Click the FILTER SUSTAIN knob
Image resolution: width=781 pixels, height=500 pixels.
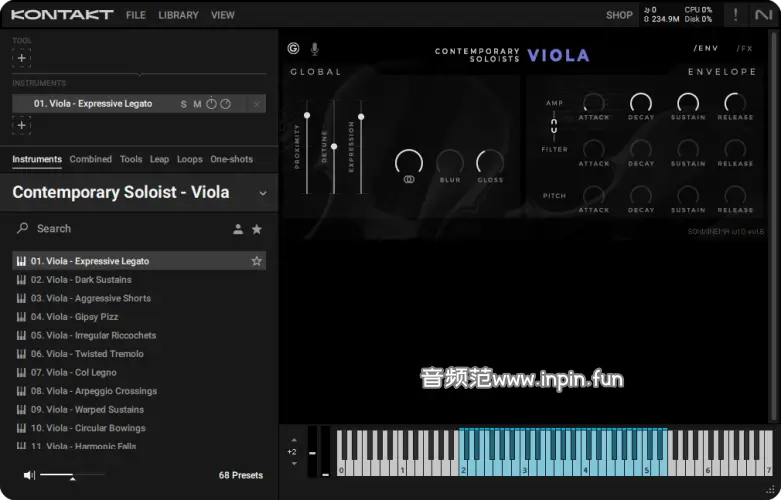point(688,149)
